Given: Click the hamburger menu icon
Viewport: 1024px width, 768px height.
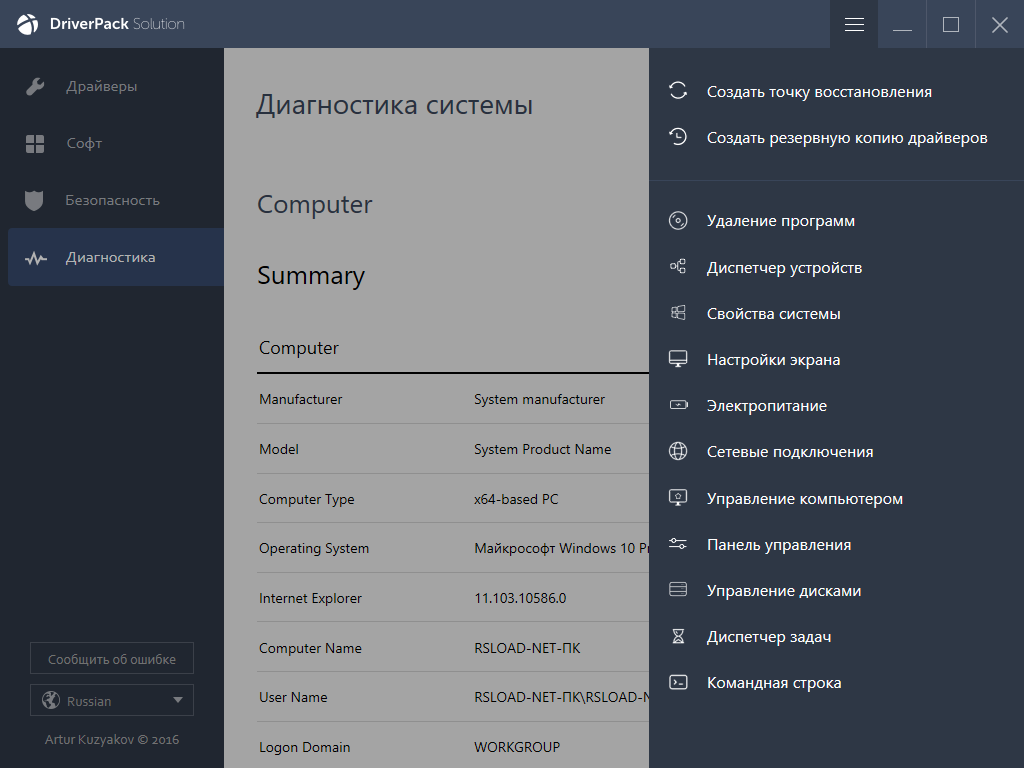Looking at the screenshot, I should [x=854, y=25].
